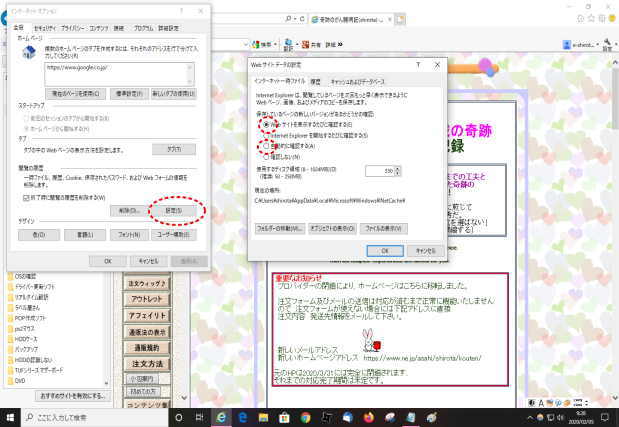The height and width of the screenshot is (427, 619).
Task: Open the 履歴 tab in Webサイトデータの設定
Action: tap(315, 82)
